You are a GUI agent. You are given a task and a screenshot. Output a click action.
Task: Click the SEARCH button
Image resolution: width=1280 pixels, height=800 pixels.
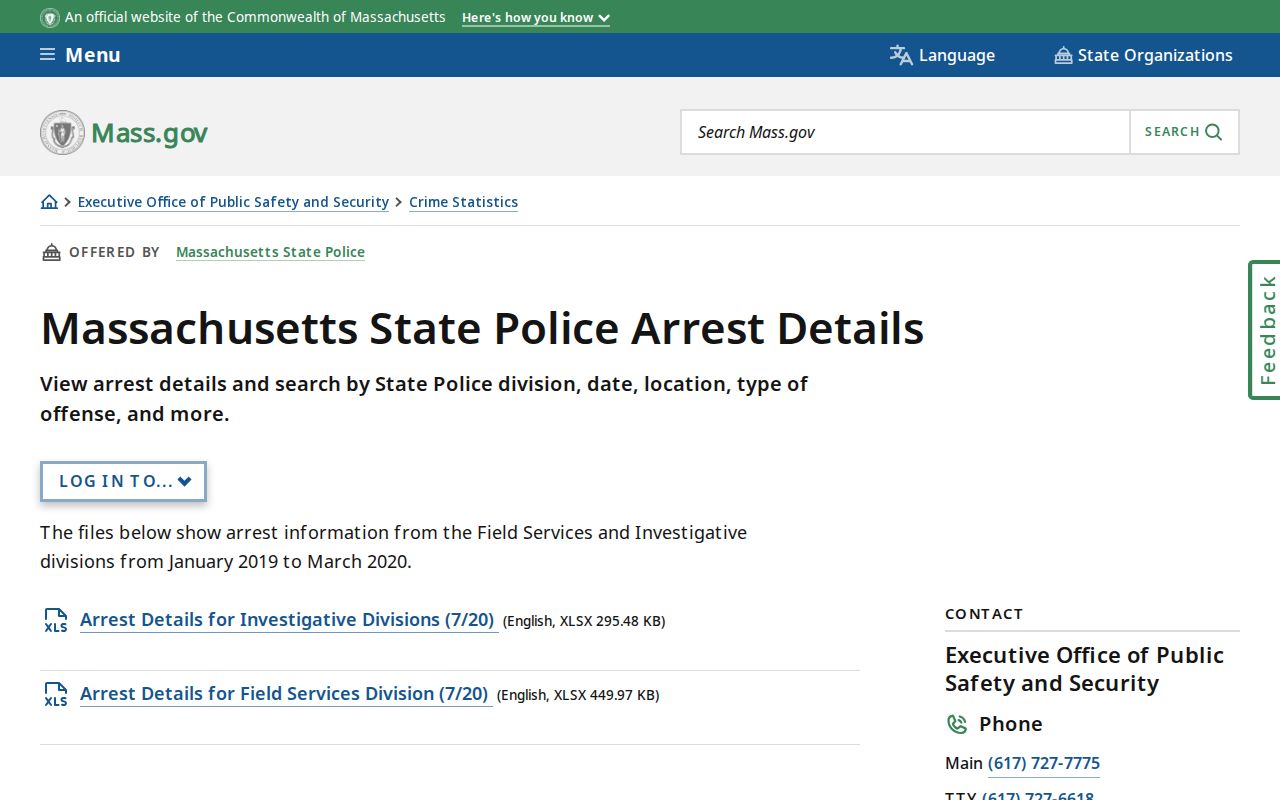[x=1184, y=132]
